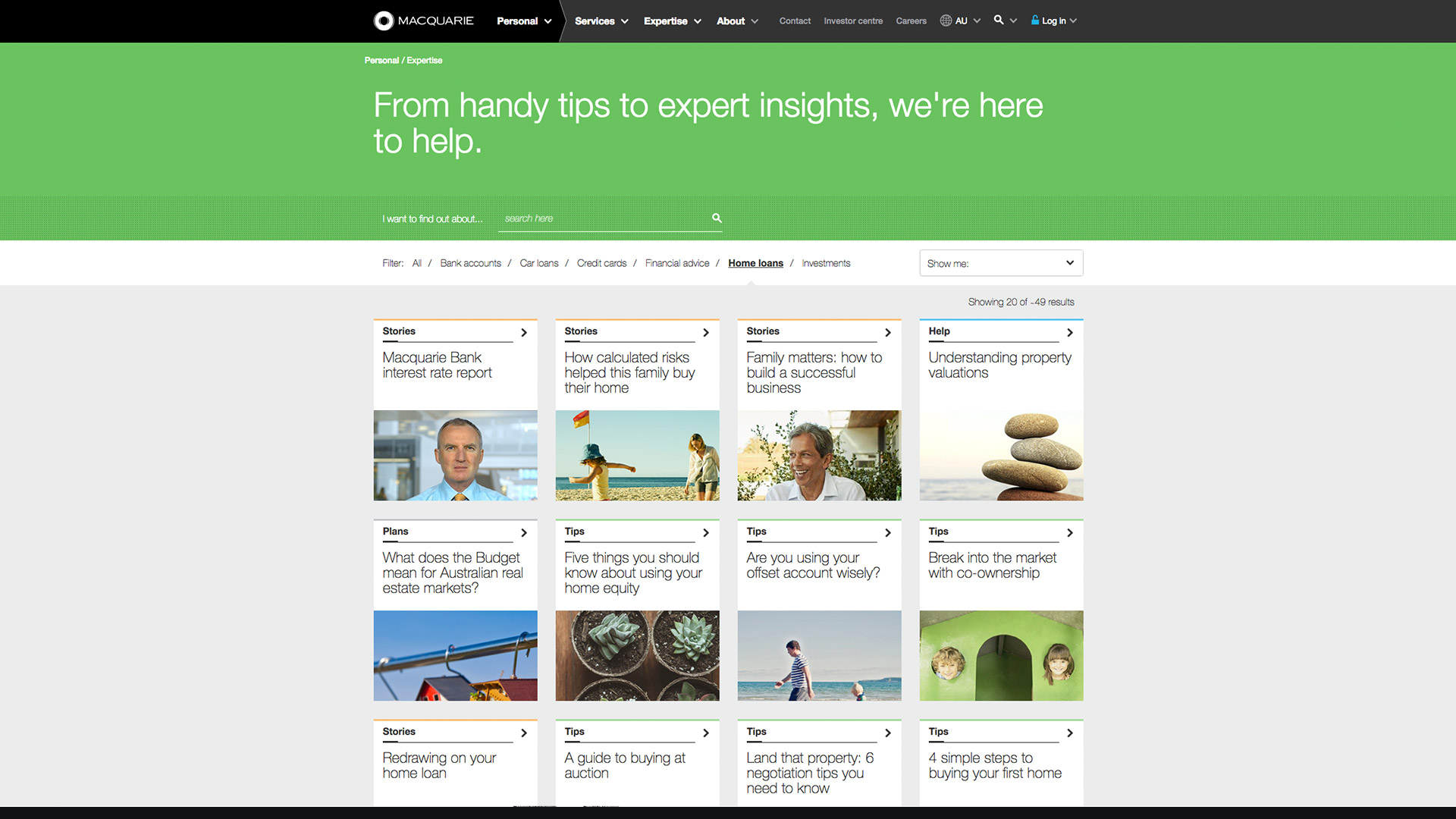The width and height of the screenshot is (1456, 819).
Task: Expand the Services menu
Action: pos(601,20)
